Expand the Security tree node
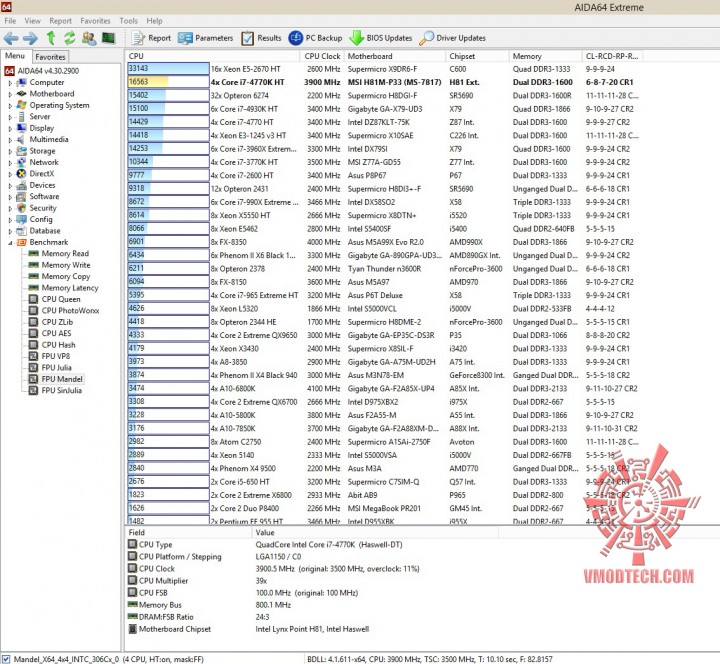Screen dimensions: 720x664 [10, 209]
